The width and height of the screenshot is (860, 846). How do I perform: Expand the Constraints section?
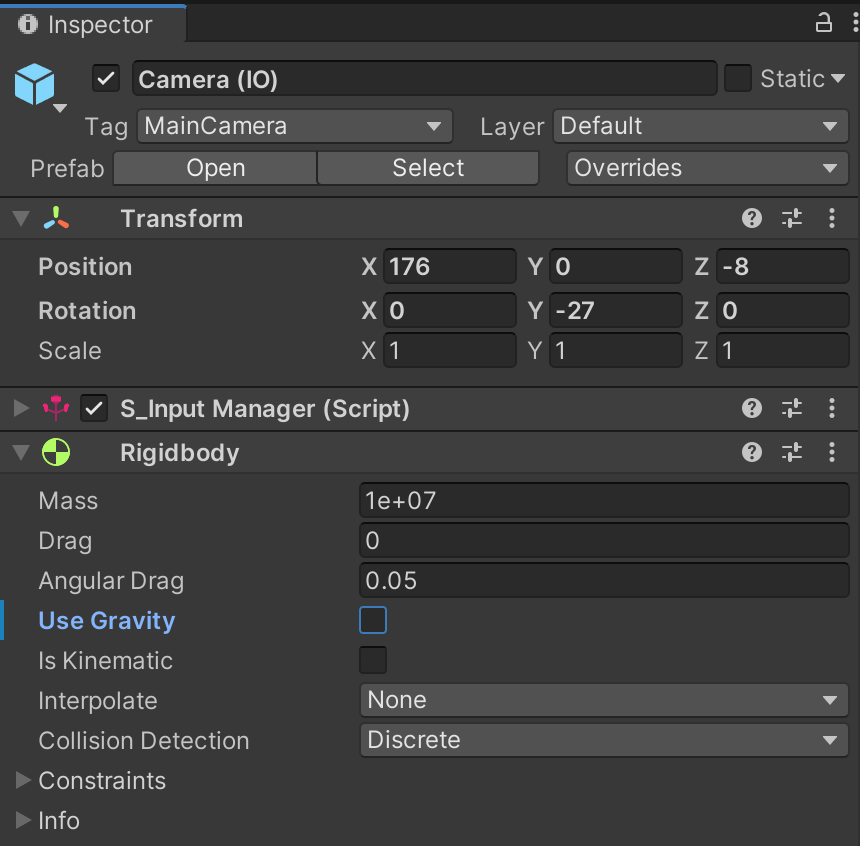pos(24,780)
